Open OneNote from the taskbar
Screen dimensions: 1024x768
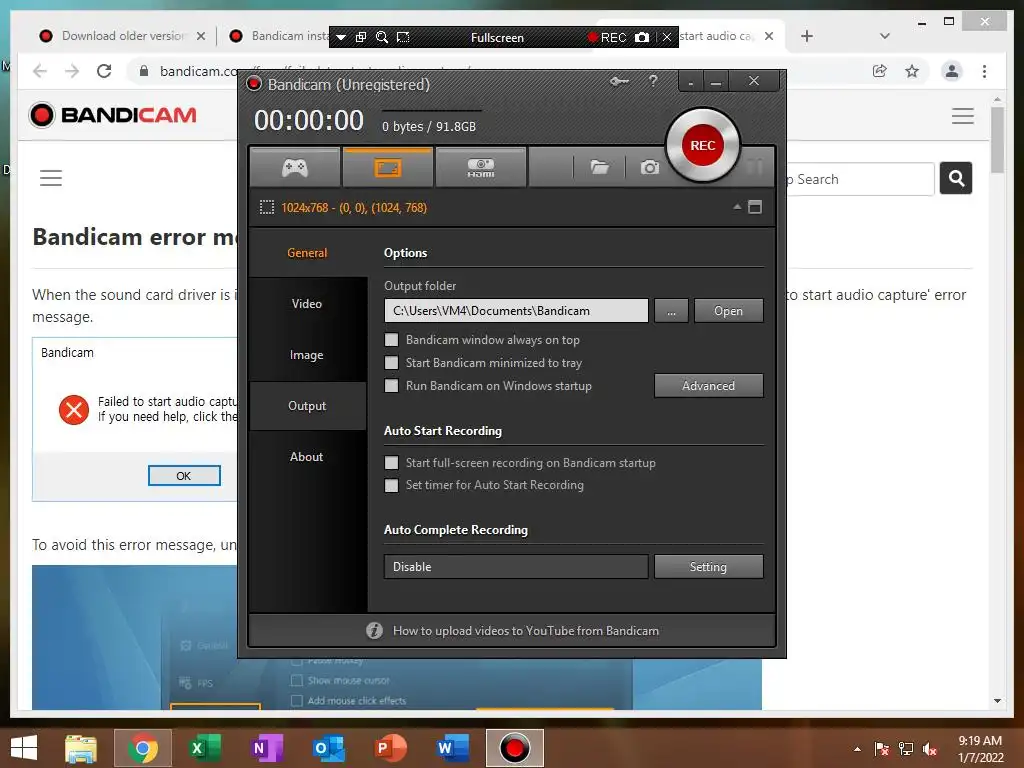click(x=266, y=748)
